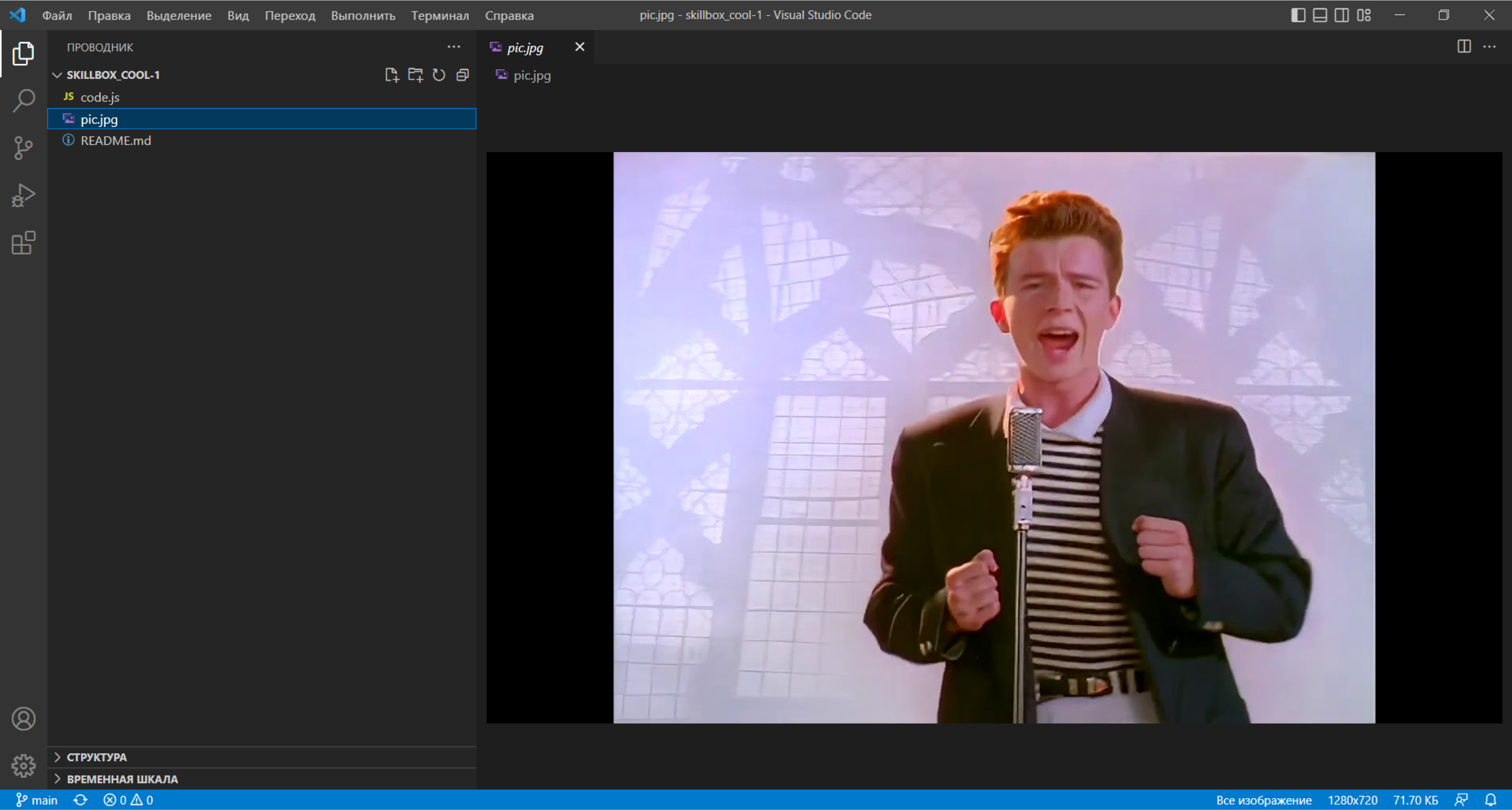Open the Manage gear icon
The image size is (1512, 810).
pos(24,765)
